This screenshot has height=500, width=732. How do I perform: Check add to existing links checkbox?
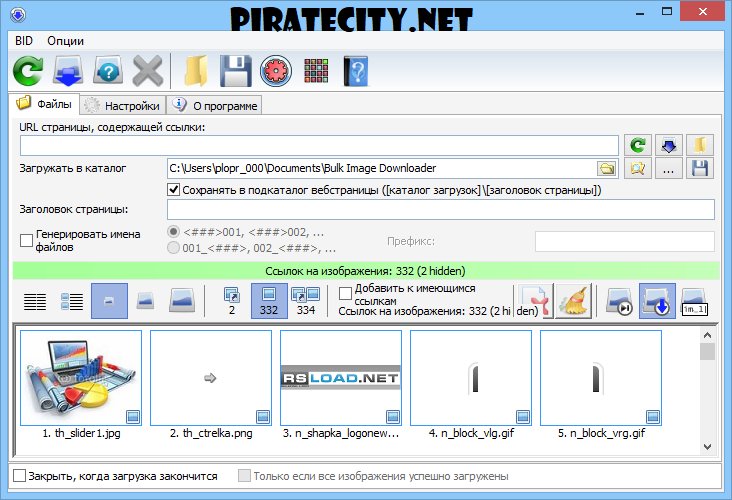(x=345, y=294)
